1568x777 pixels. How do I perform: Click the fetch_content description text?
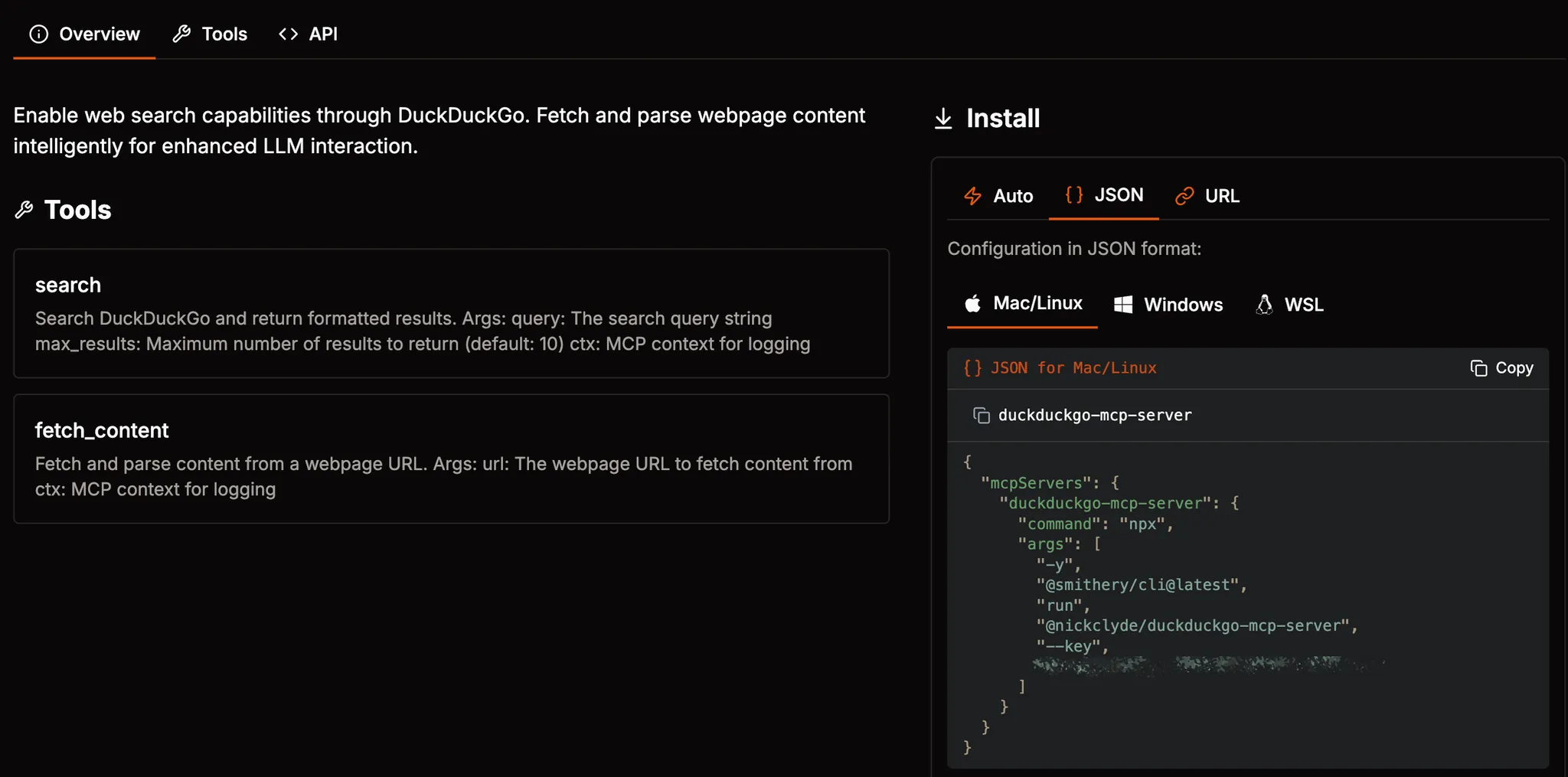[x=443, y=476]
